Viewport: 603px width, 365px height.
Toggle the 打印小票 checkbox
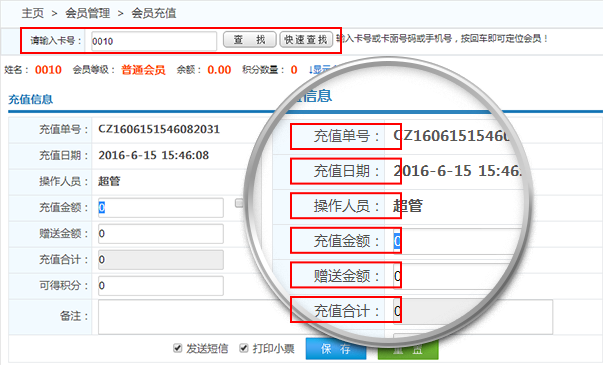coord(244,348)
